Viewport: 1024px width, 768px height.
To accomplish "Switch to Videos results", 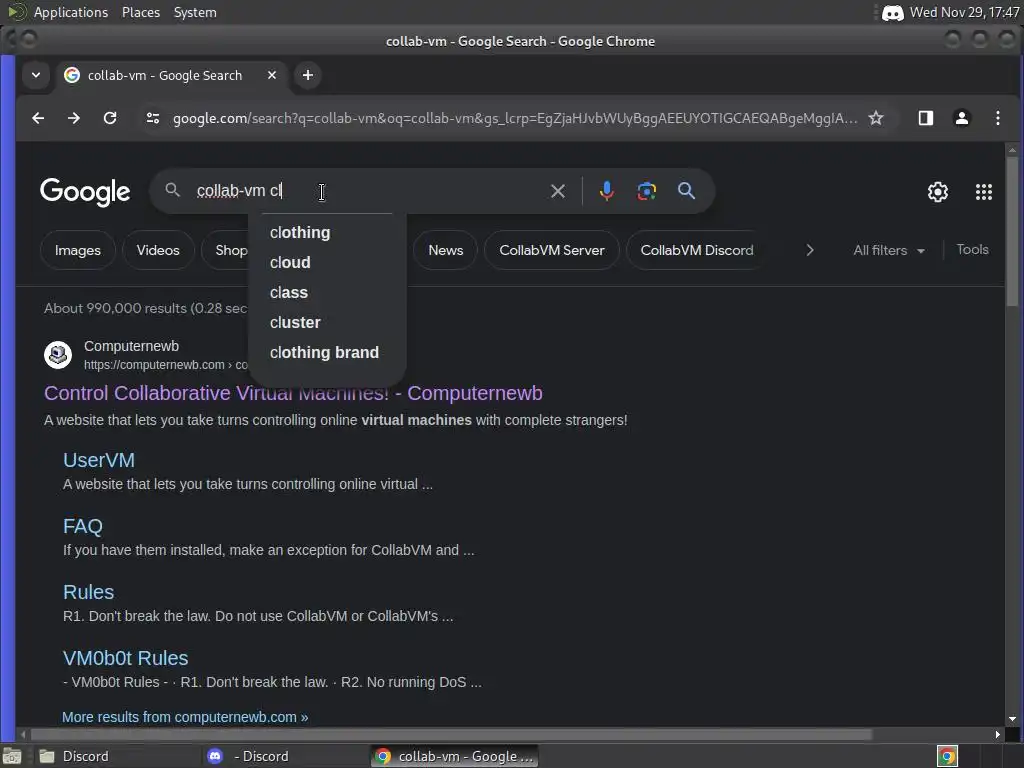I will 158,250.
